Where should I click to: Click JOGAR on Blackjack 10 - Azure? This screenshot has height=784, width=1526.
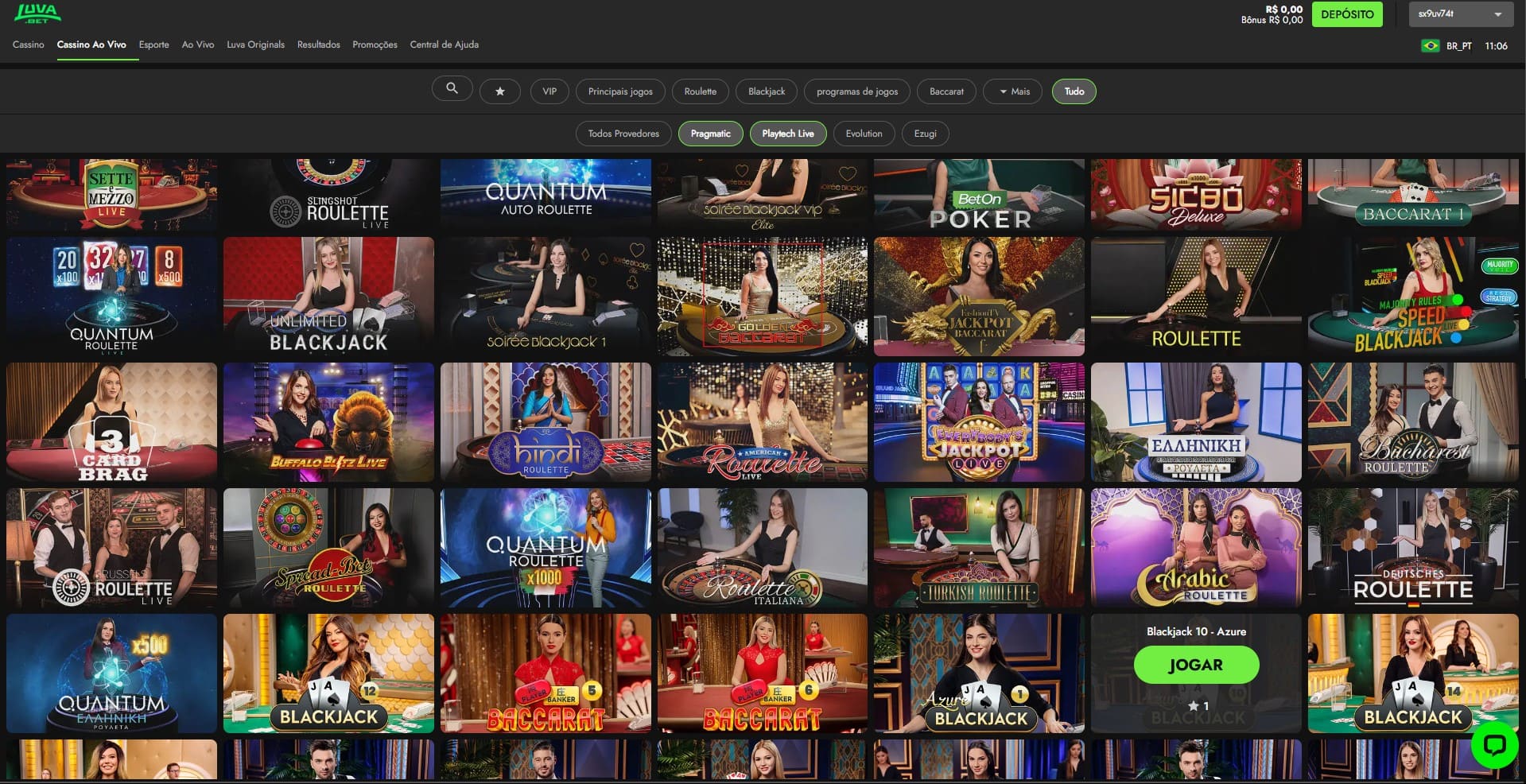pos(1196,665)
